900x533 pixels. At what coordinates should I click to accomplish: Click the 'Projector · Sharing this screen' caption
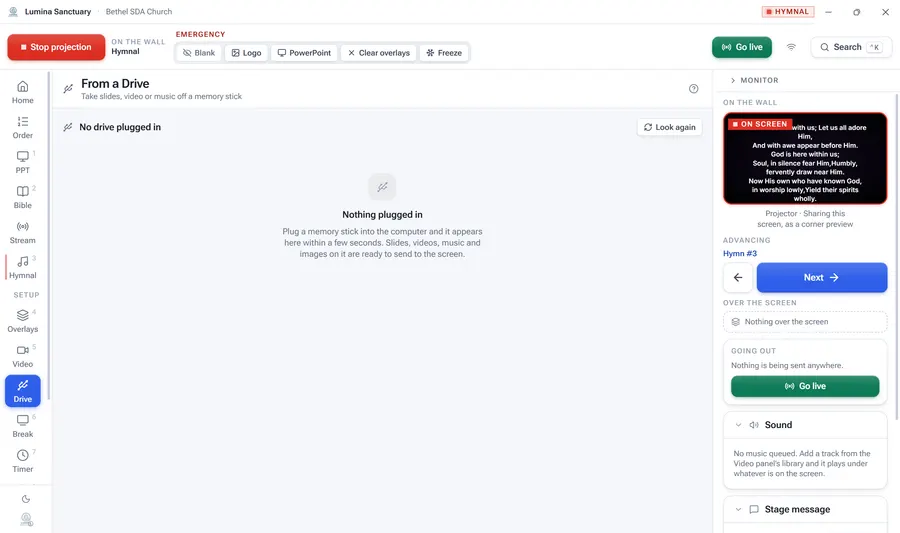tap(805, 219)
